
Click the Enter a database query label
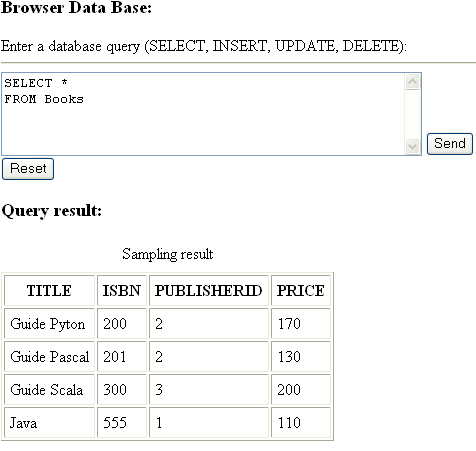(204, 46)
